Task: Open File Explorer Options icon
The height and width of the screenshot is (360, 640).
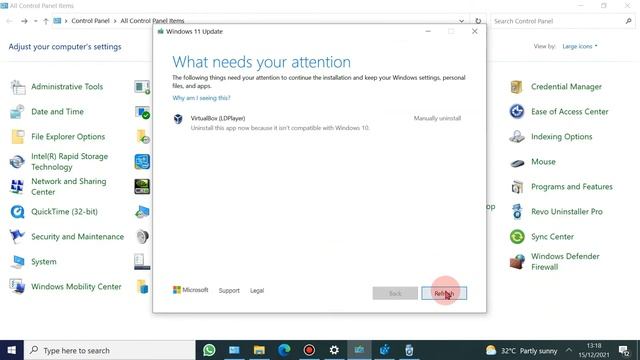Action: pos(18,137)
